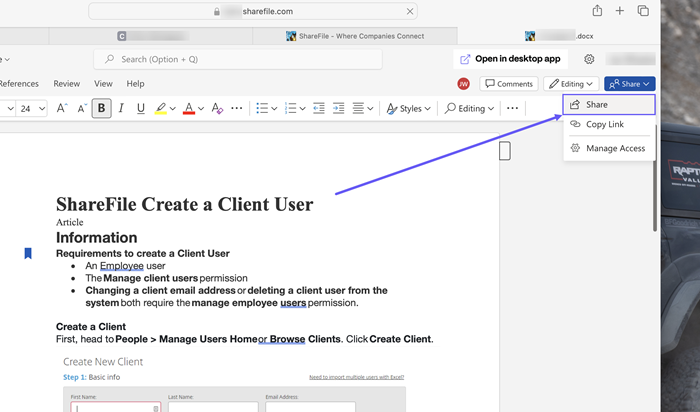Apply bulleted list
700x412 pixels.
(x=262, y=108)
